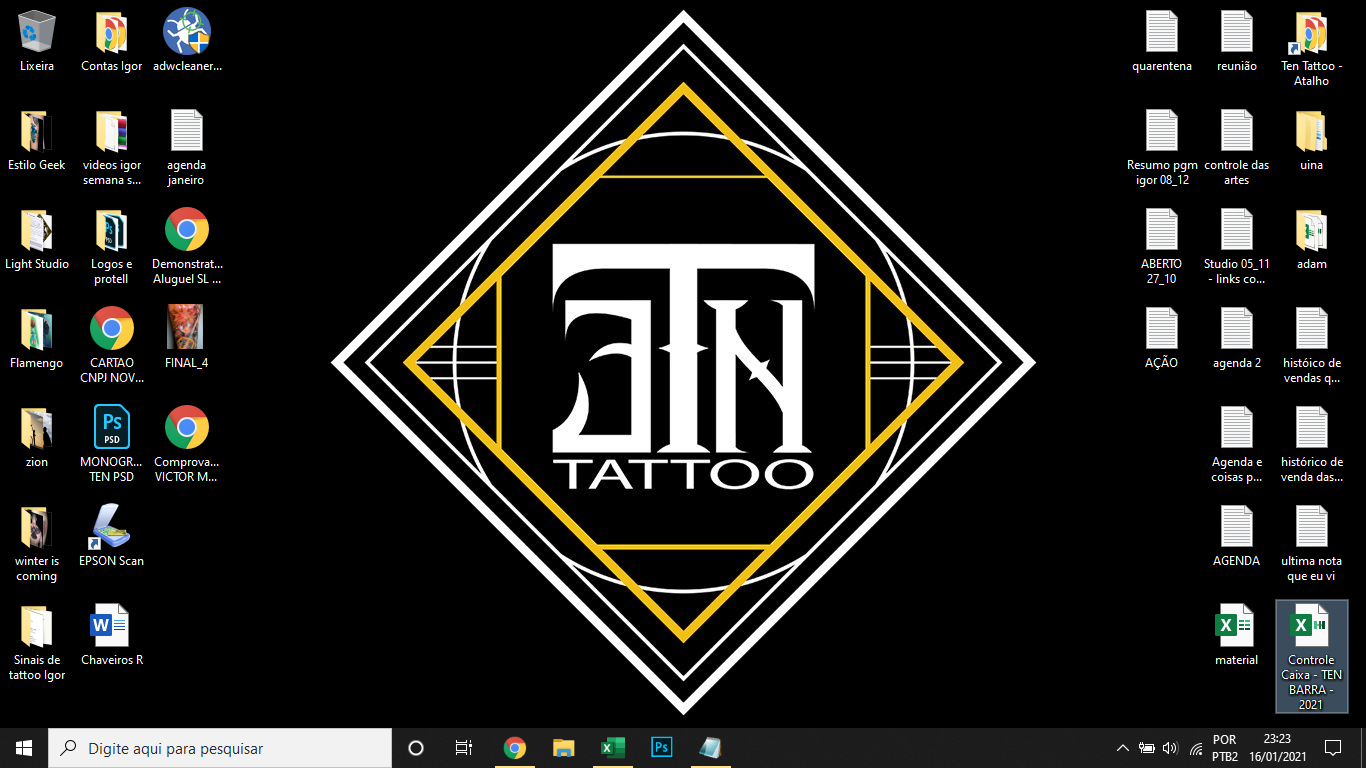Open Excel from the taskbar
Viewport: 1366px width, 768px height.
coord(613,747)
